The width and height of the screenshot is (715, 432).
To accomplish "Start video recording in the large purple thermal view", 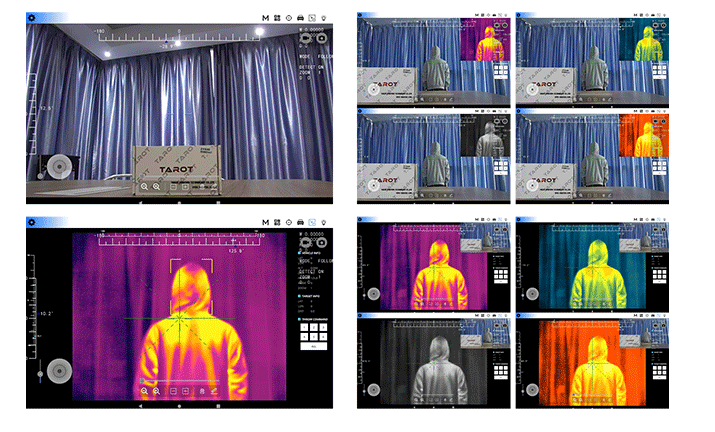I will pyautogui.click(x=305, y=242).
